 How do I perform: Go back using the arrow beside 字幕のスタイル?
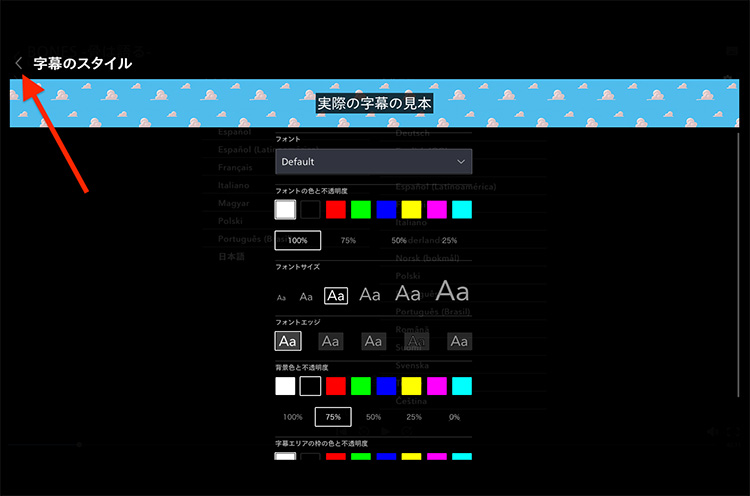[19, 63]
